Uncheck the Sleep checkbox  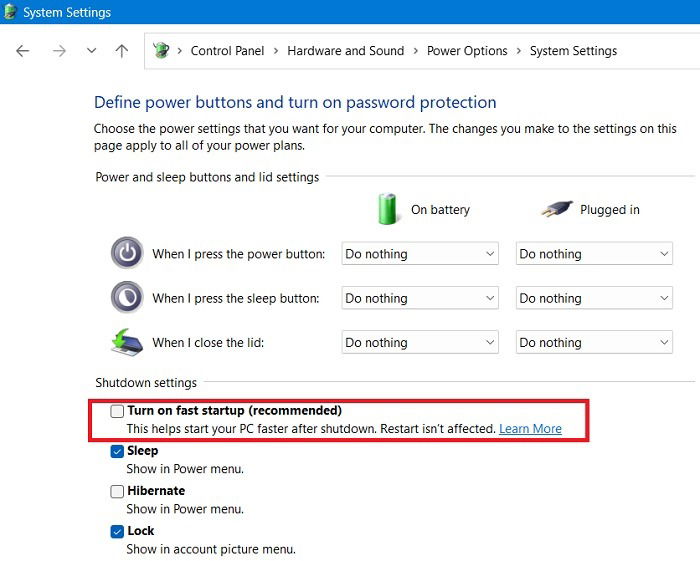(118, 451)
